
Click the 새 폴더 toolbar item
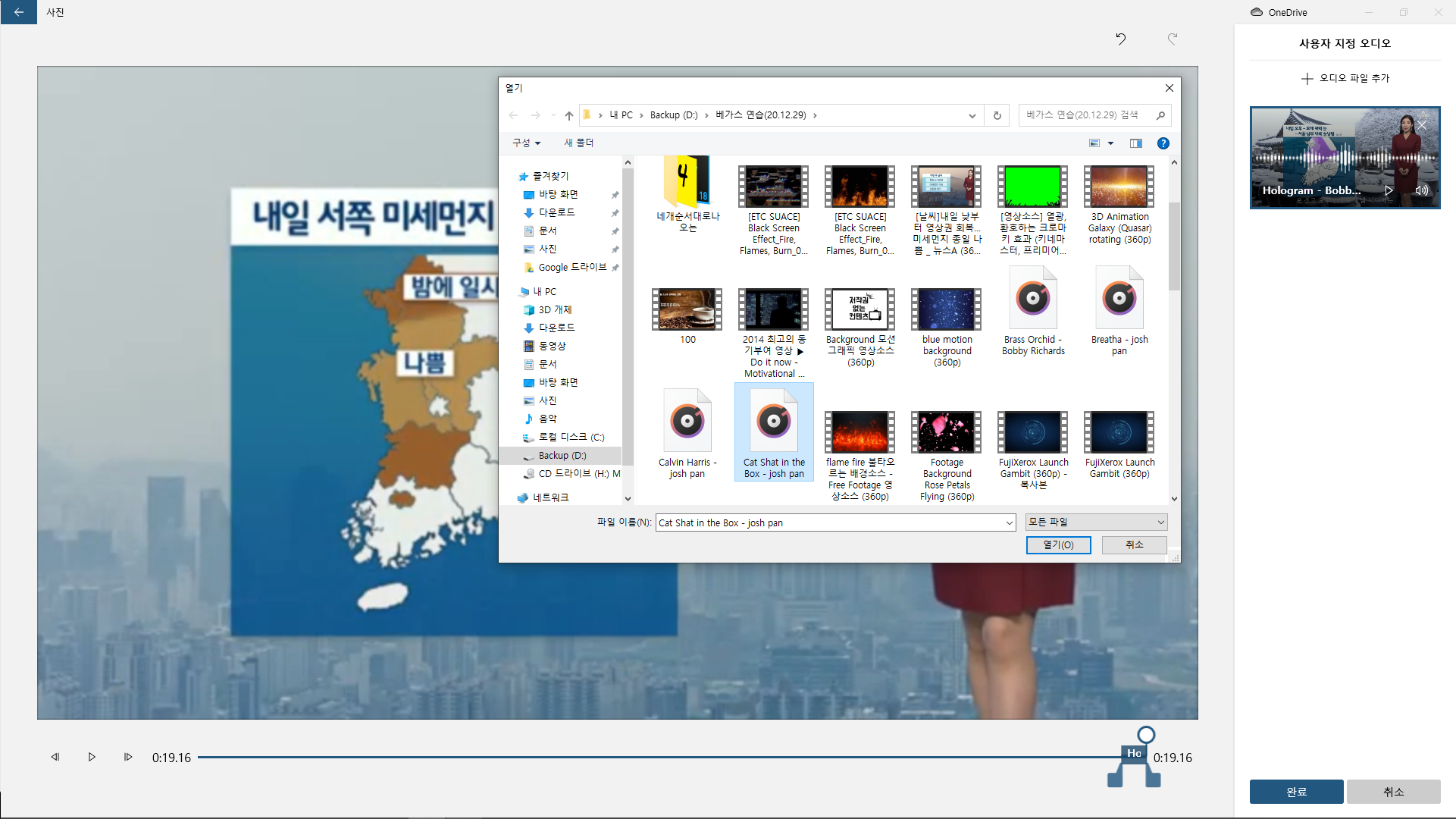tap(578, 143)
